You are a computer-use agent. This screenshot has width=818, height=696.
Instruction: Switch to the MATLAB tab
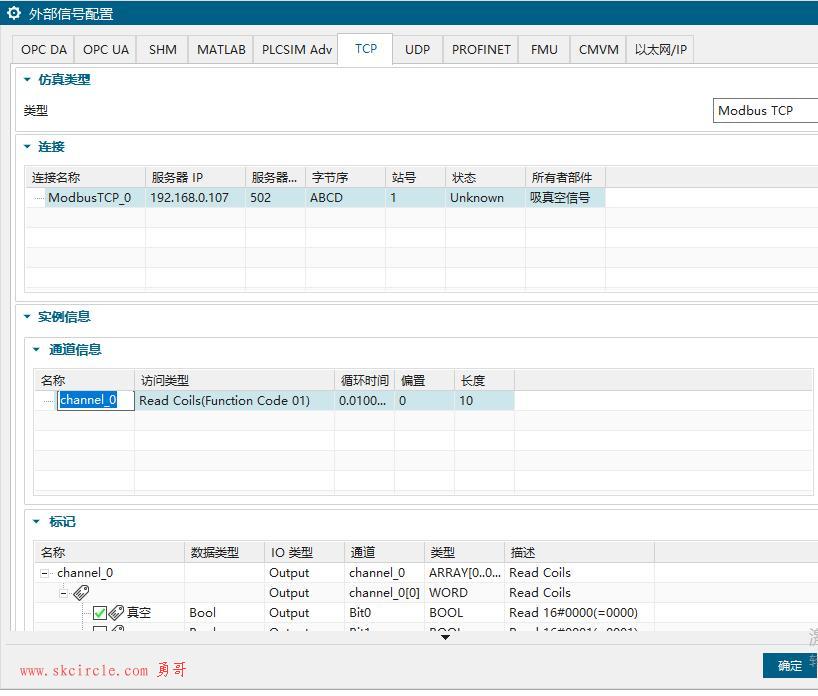click(x=221, y=50)
